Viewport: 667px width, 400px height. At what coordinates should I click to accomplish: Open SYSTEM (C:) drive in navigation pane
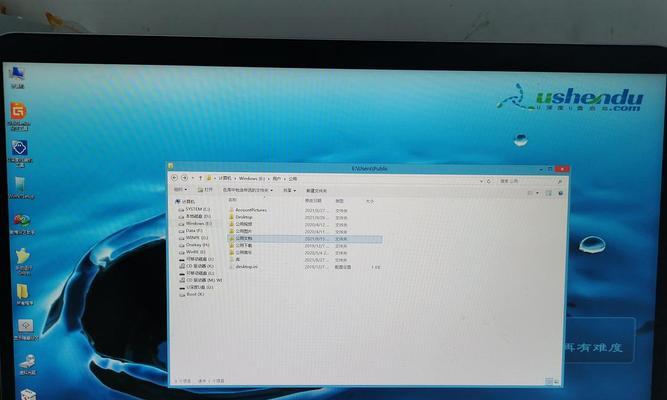pyautogui.click(x=194, y=209)
